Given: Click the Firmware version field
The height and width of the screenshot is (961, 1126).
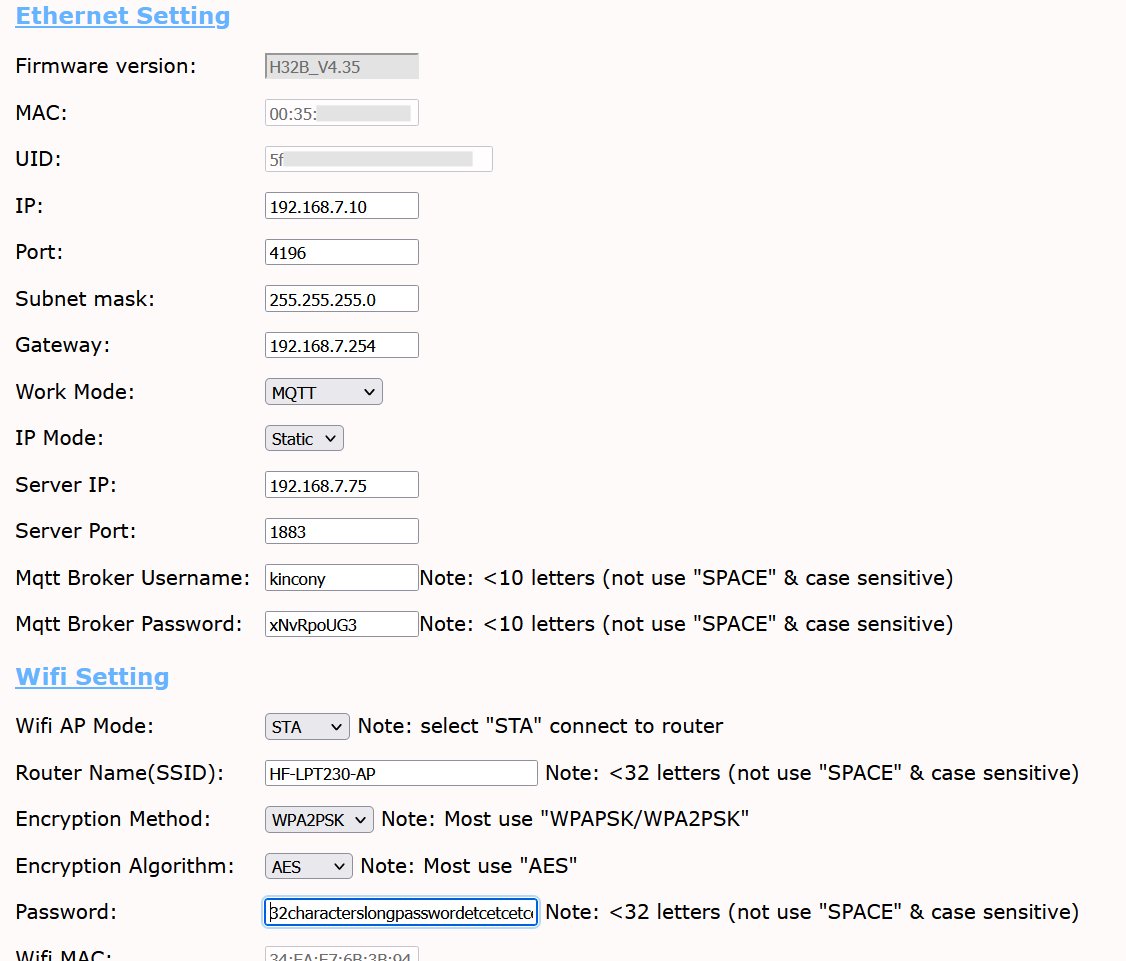Looking at the screenshot, I should pyautogui.click(x=341, y=67).
